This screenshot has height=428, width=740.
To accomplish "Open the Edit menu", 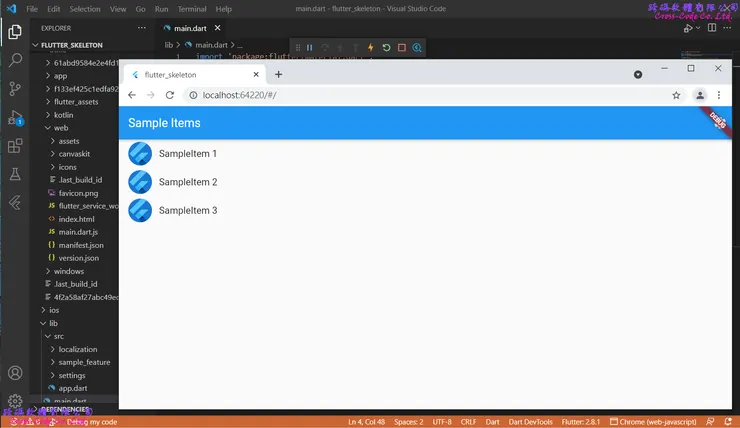I will (x=53, y=9).
